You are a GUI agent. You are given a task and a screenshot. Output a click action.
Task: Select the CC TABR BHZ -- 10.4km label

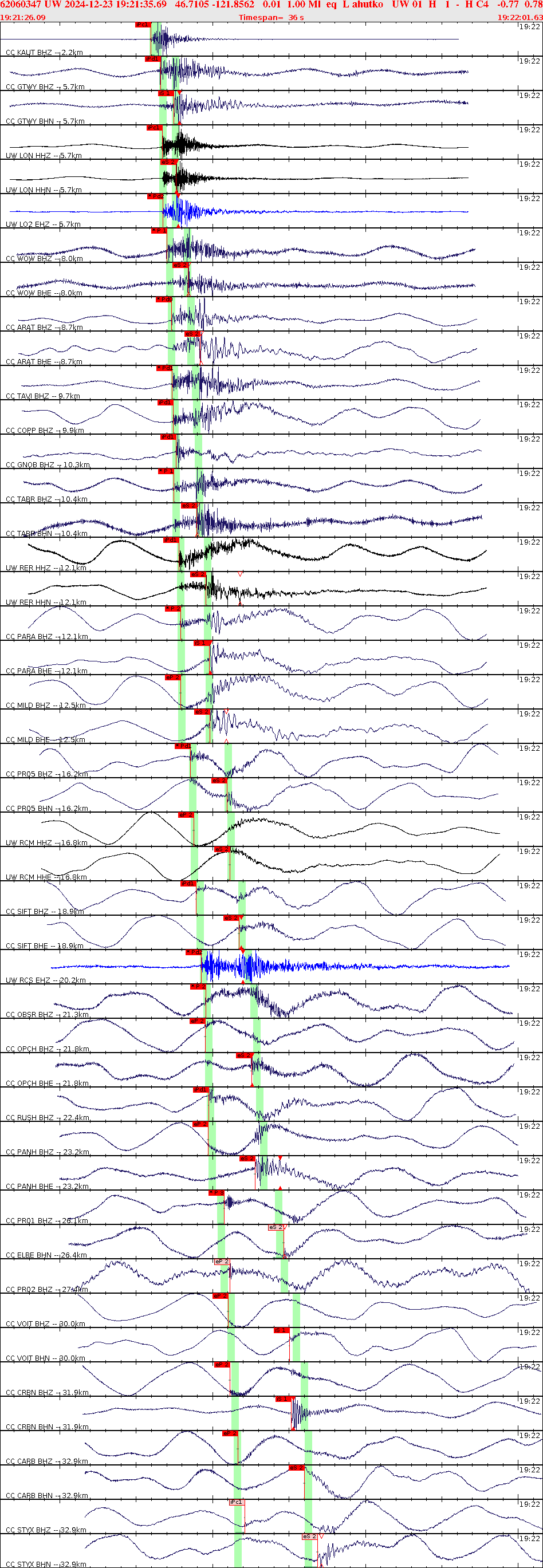pyautogui.click(x=46, y=499)
